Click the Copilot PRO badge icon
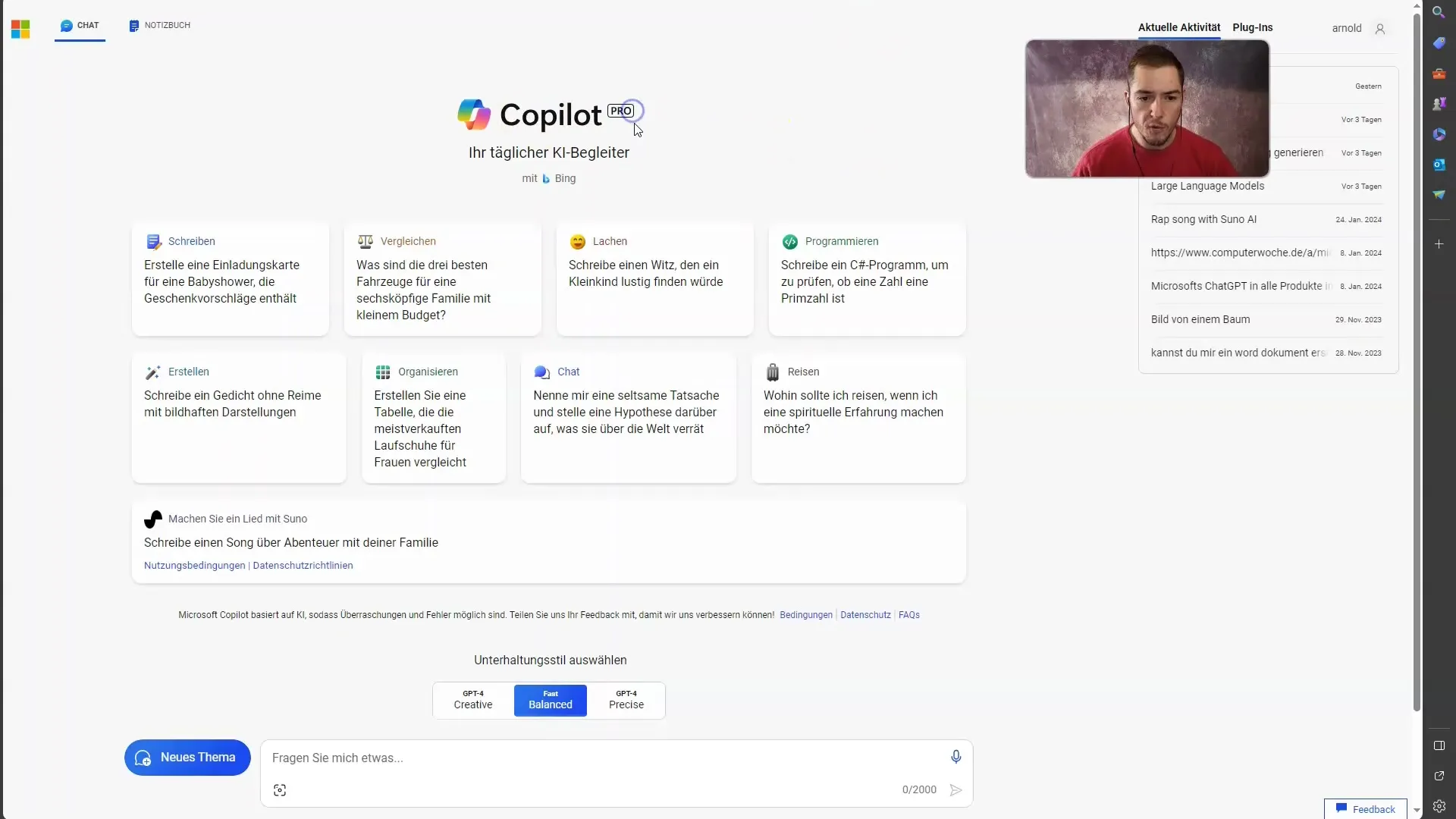 pos(620,109)
